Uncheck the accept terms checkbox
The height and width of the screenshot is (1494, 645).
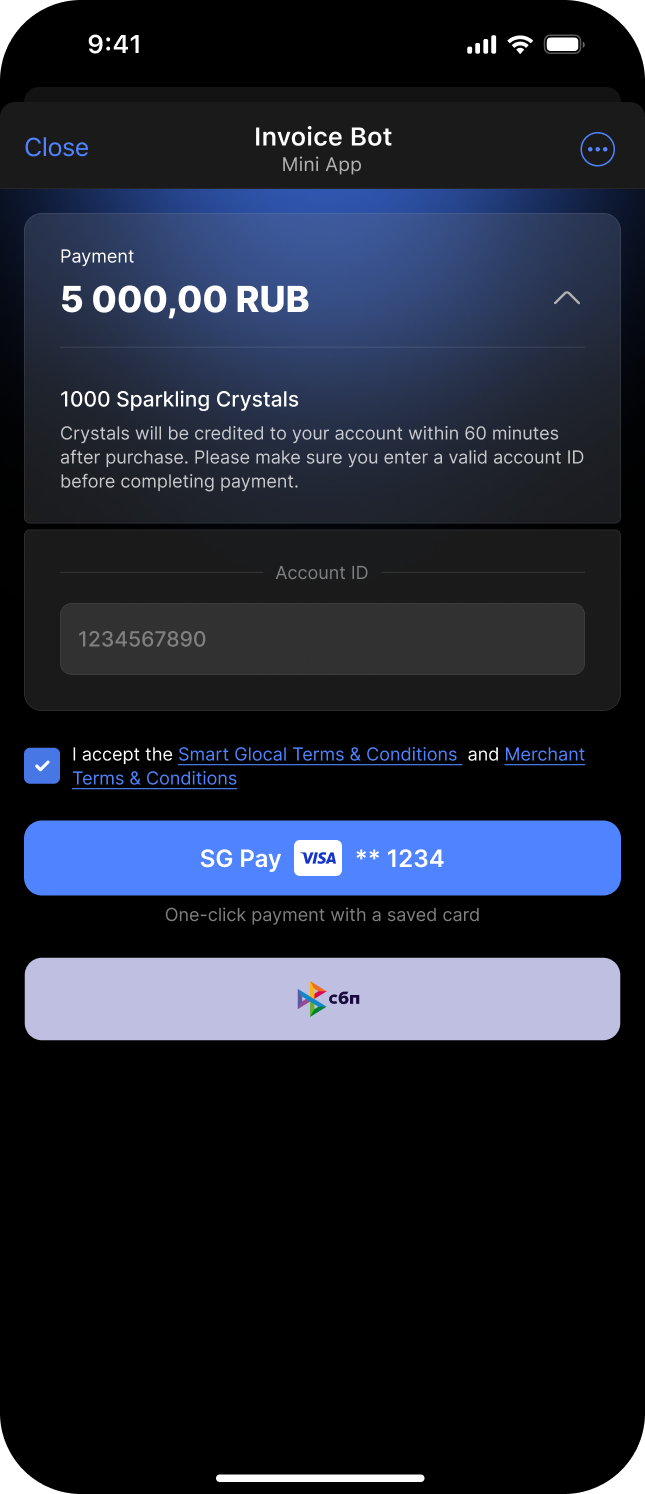coord(42,766)
